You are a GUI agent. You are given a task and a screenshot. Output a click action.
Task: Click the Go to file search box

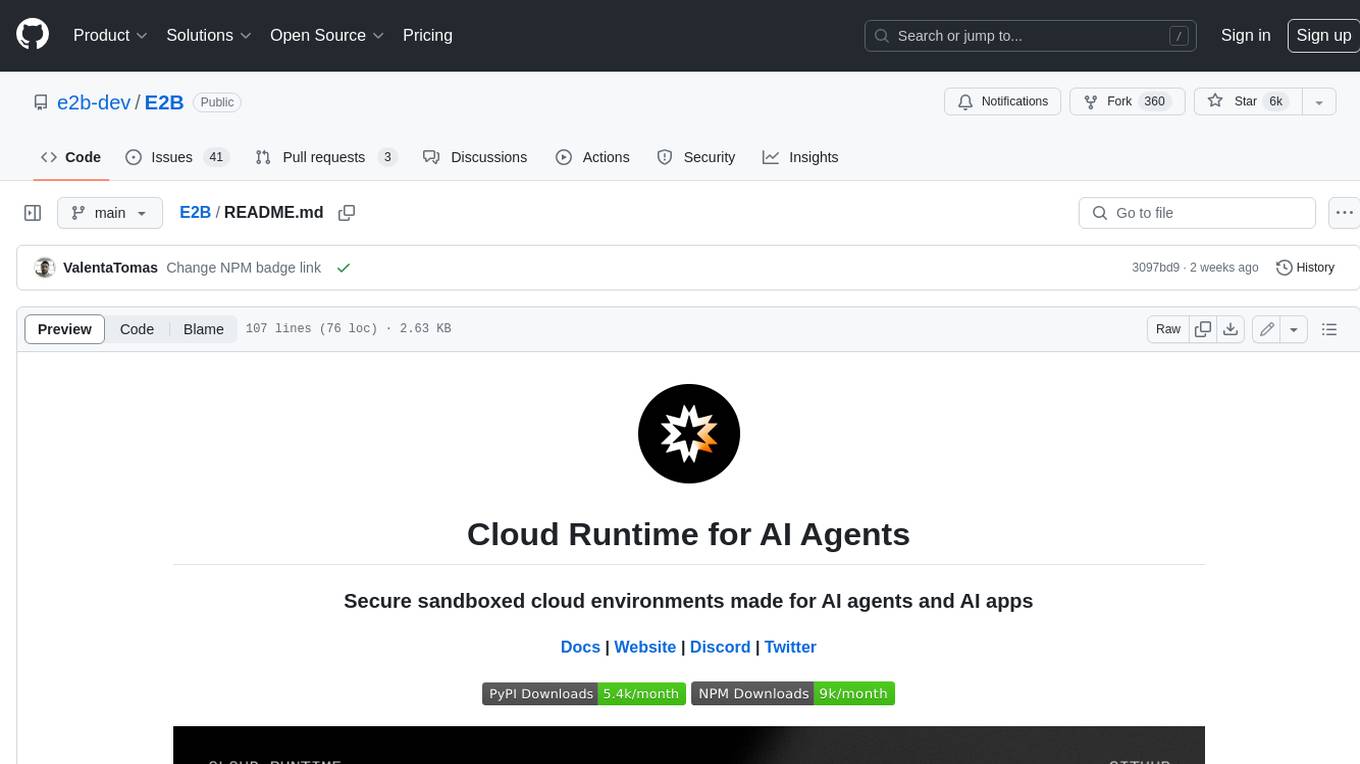(1197, 213)
